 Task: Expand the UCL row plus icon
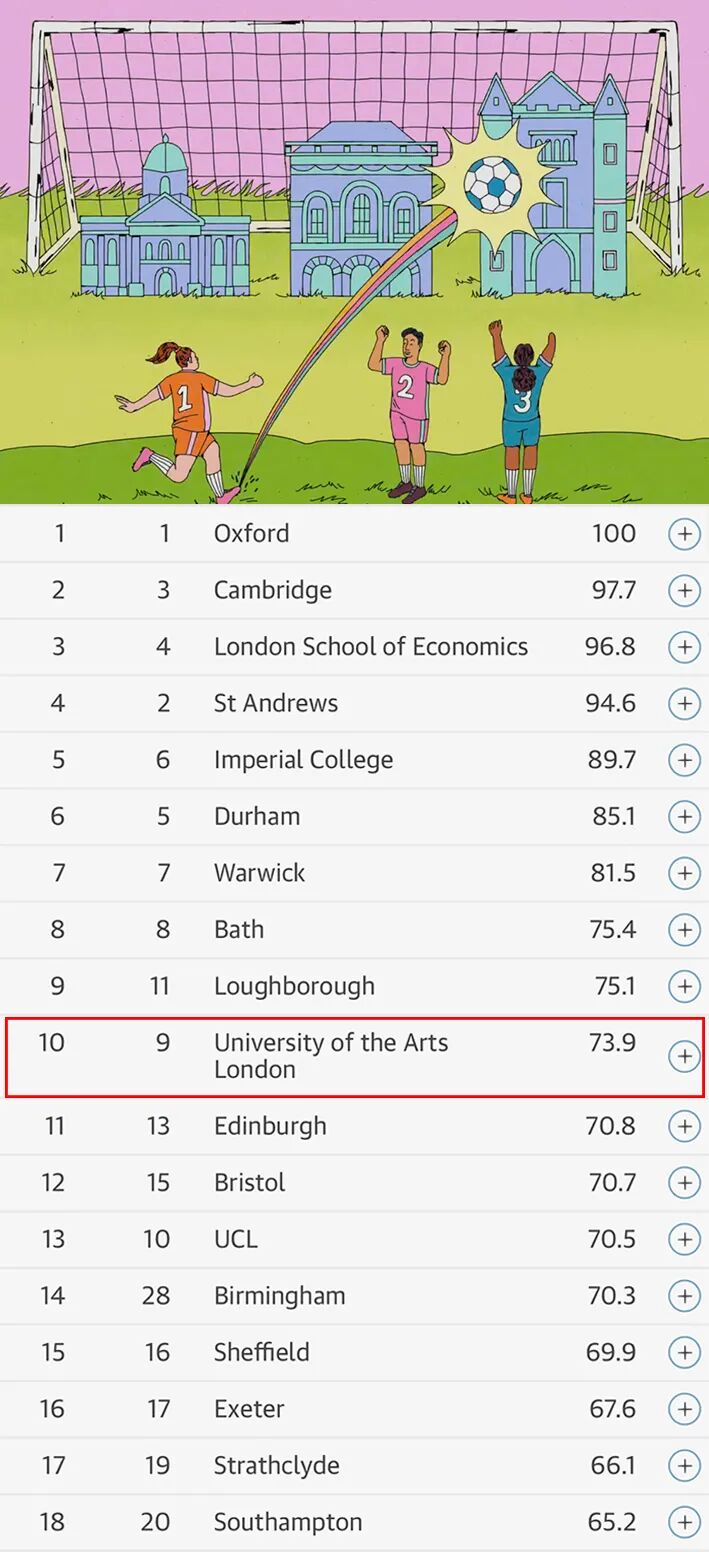point(684,1239)
